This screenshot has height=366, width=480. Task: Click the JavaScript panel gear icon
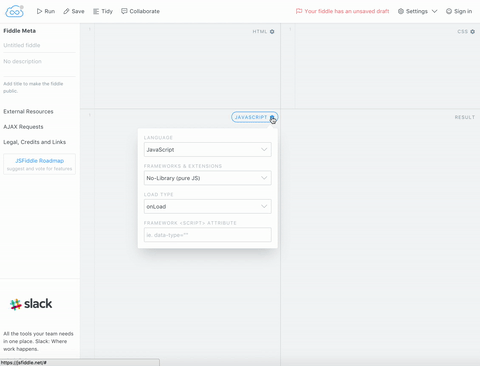click(x=272, y=117)
